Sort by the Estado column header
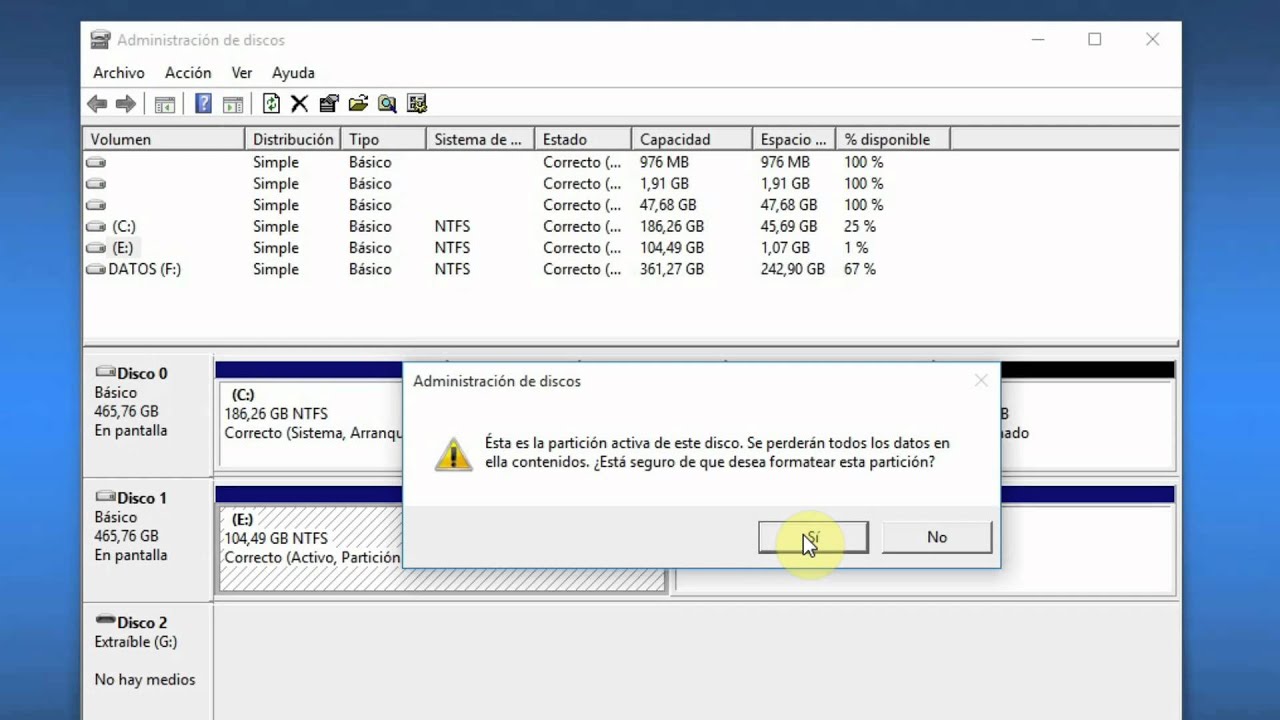Viewport: 1280px width, 720px height. (584, 139)
